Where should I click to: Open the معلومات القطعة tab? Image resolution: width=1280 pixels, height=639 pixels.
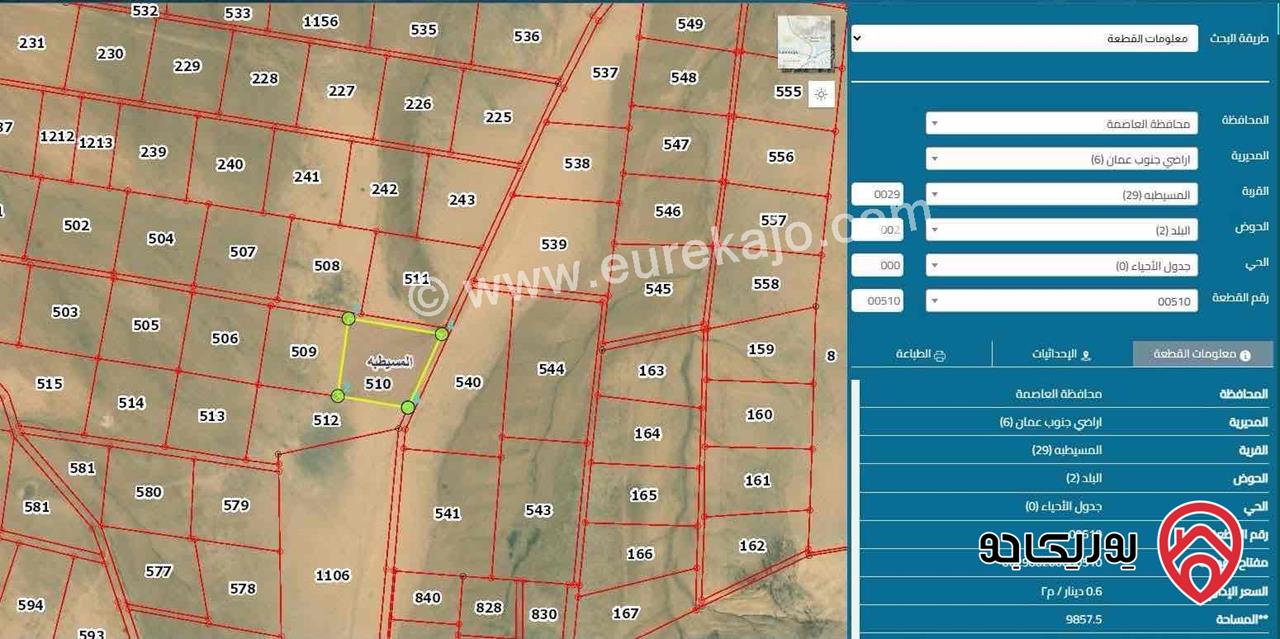click(x=1203, y=354)
